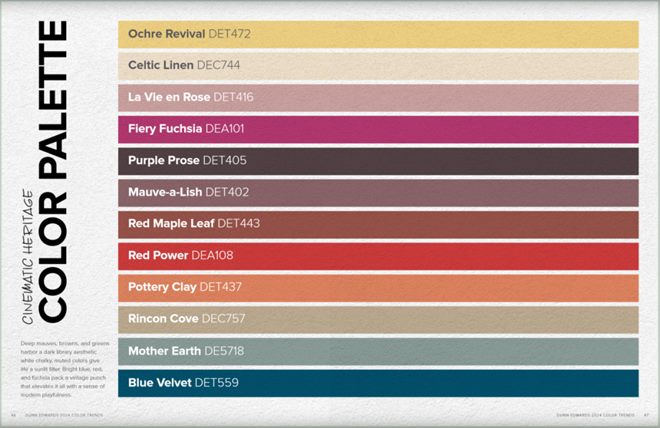This screenshot has height=428, width=660.
Task: Select the DEC757 code text
Action: coord(224,319)
